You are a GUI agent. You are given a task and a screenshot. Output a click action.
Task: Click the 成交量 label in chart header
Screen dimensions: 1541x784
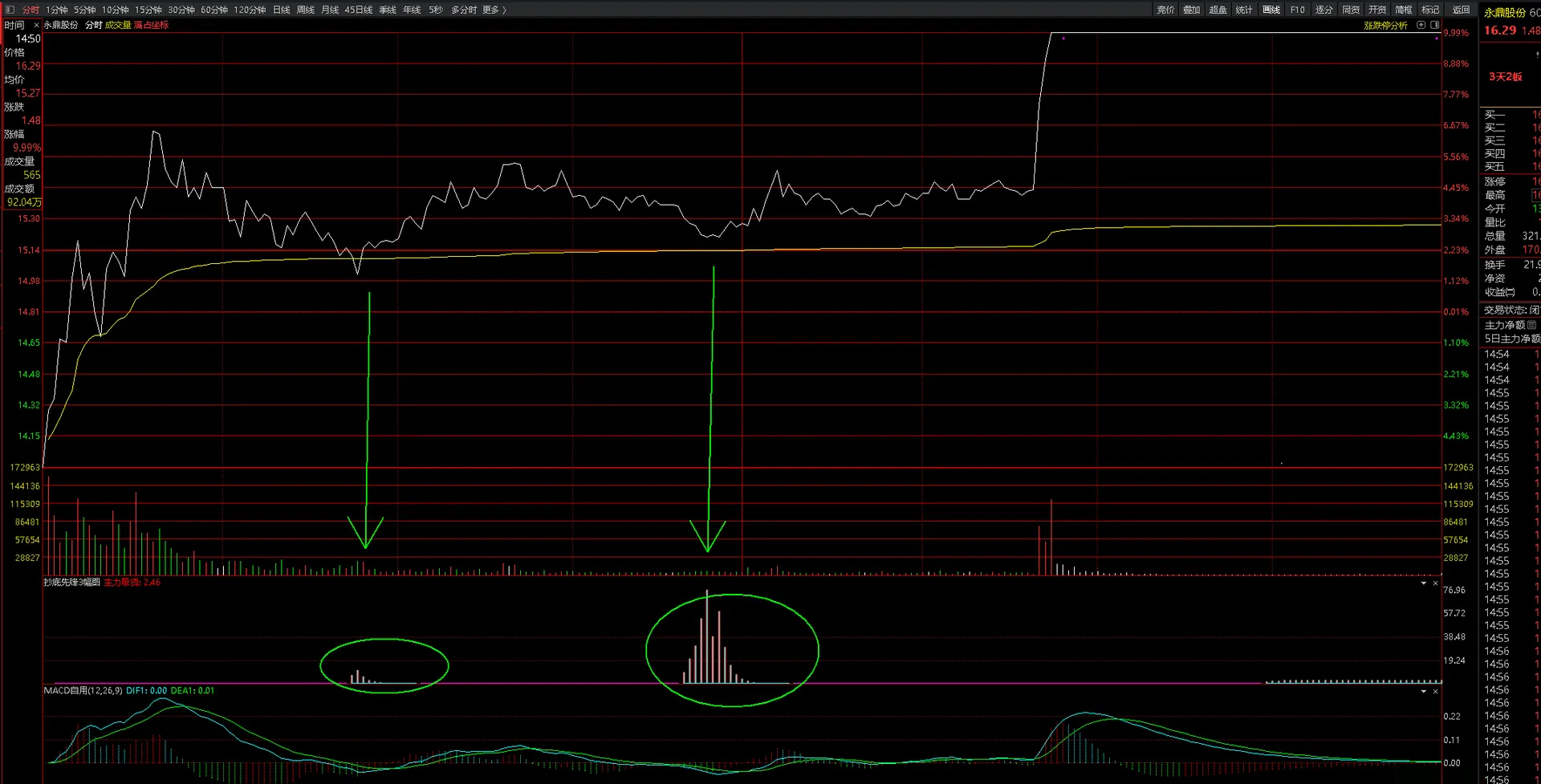click(118, 26)
